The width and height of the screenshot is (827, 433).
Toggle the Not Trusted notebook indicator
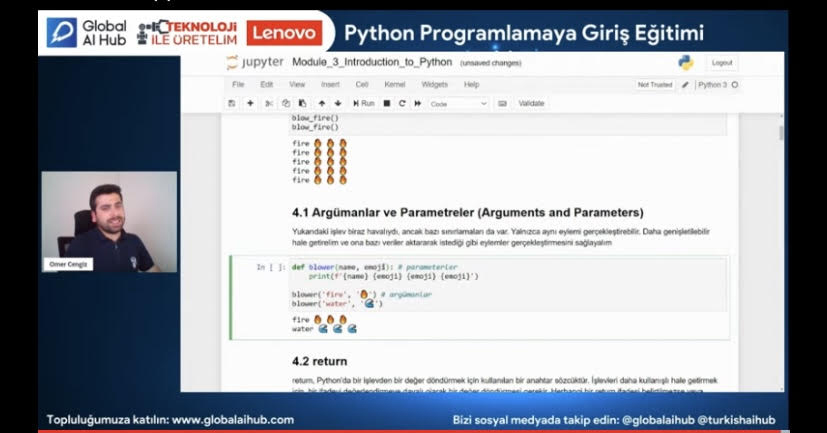[x=655, y=85]
